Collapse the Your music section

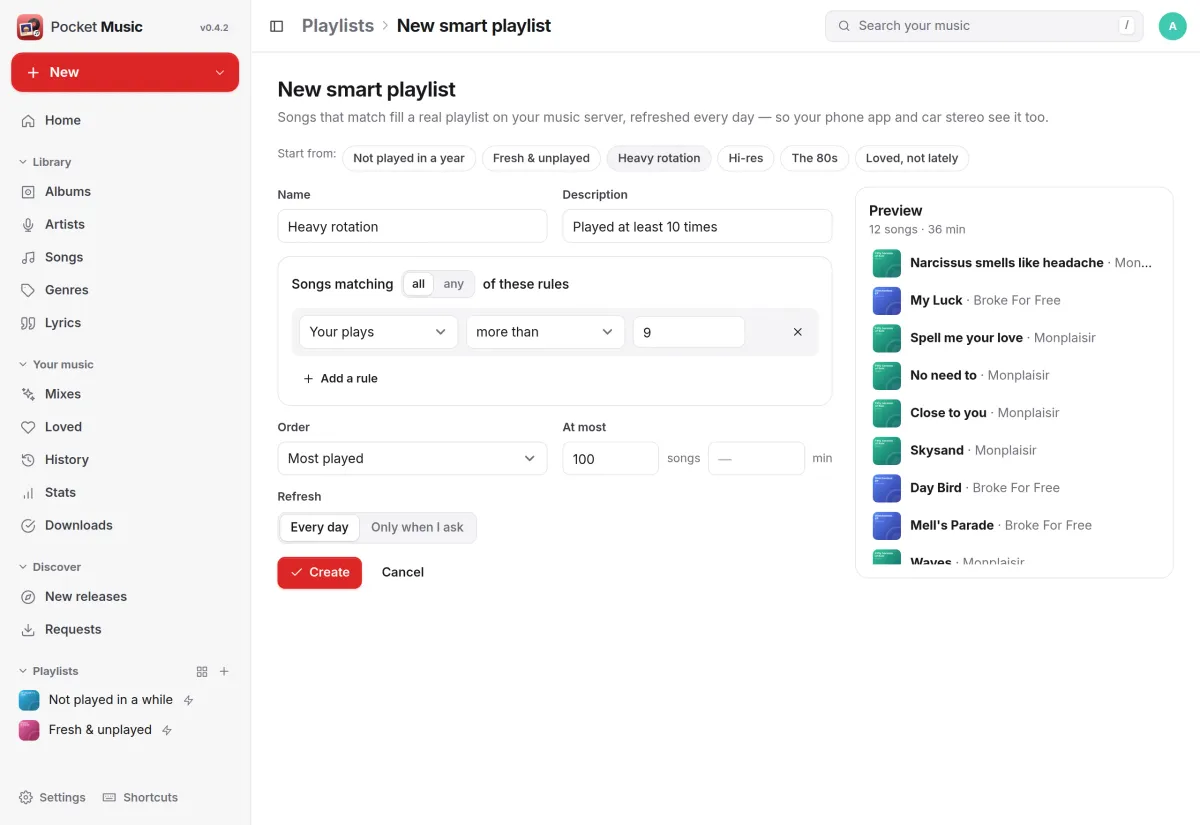tap(56, 365)
